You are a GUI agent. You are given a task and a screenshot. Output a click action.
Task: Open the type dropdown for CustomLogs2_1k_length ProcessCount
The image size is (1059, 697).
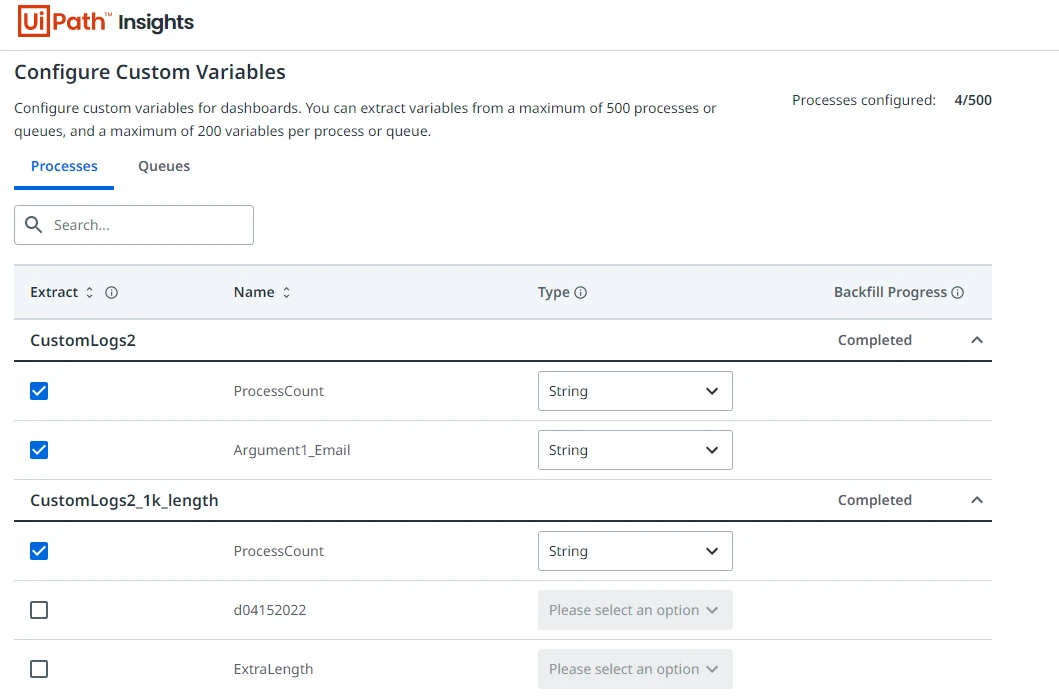coord(635,551)
